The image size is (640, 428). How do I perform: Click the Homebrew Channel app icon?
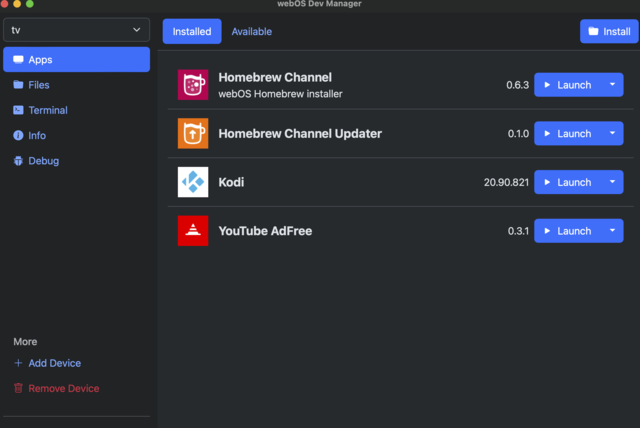193,85
